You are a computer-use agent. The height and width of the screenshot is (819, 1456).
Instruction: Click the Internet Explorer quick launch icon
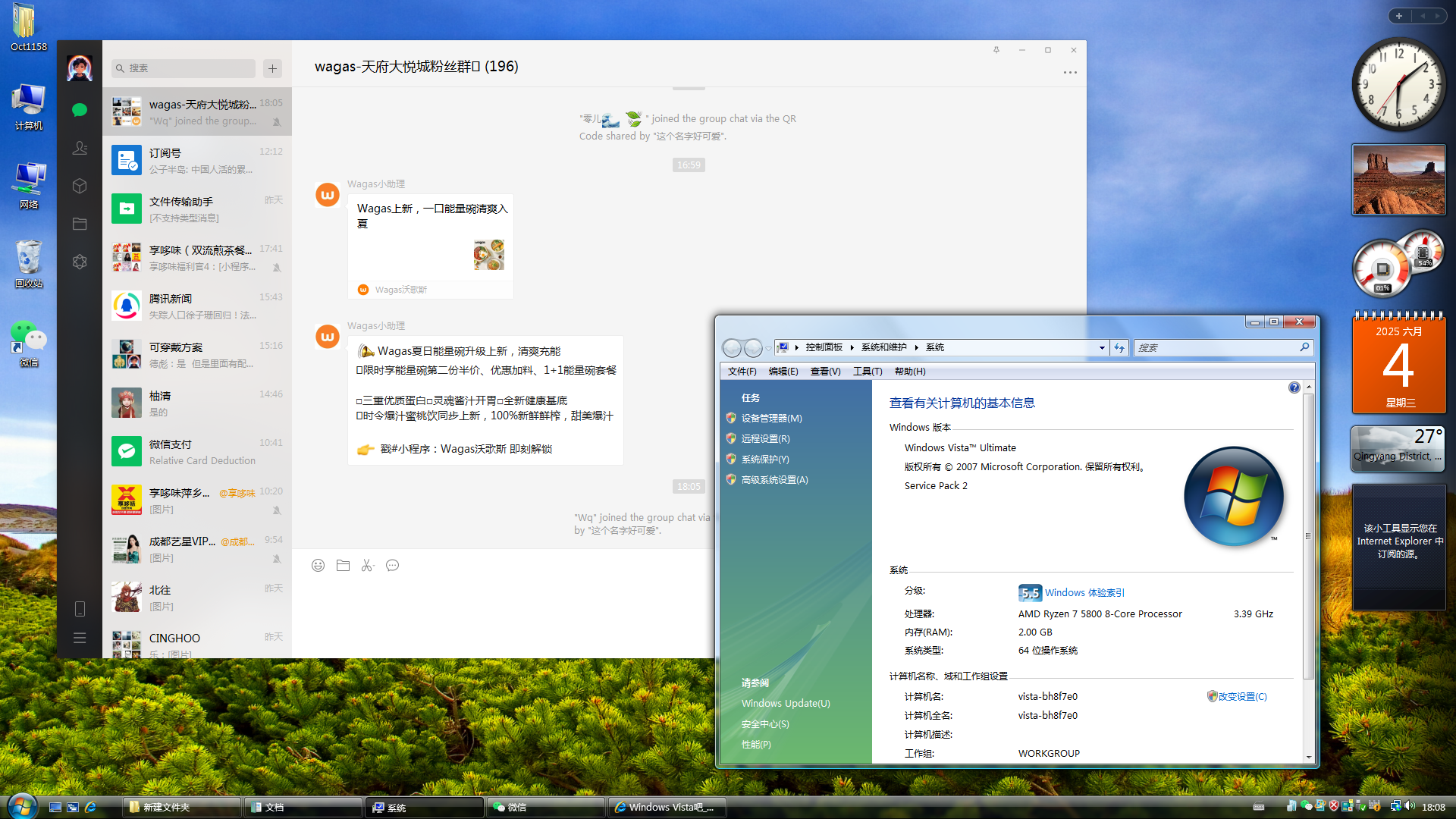point(90,807)
